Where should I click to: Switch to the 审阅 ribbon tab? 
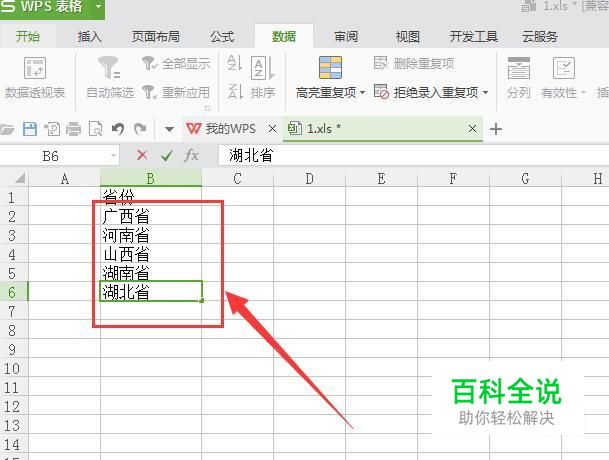346,37
